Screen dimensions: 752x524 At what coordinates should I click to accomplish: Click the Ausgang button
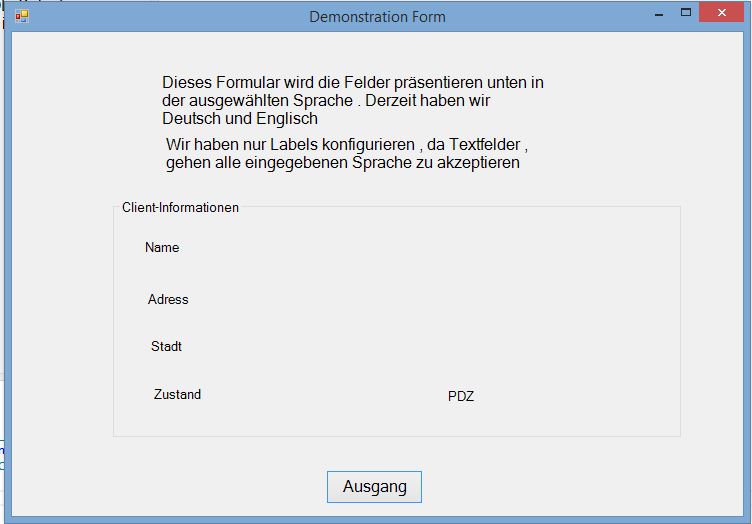coord(374,487)
